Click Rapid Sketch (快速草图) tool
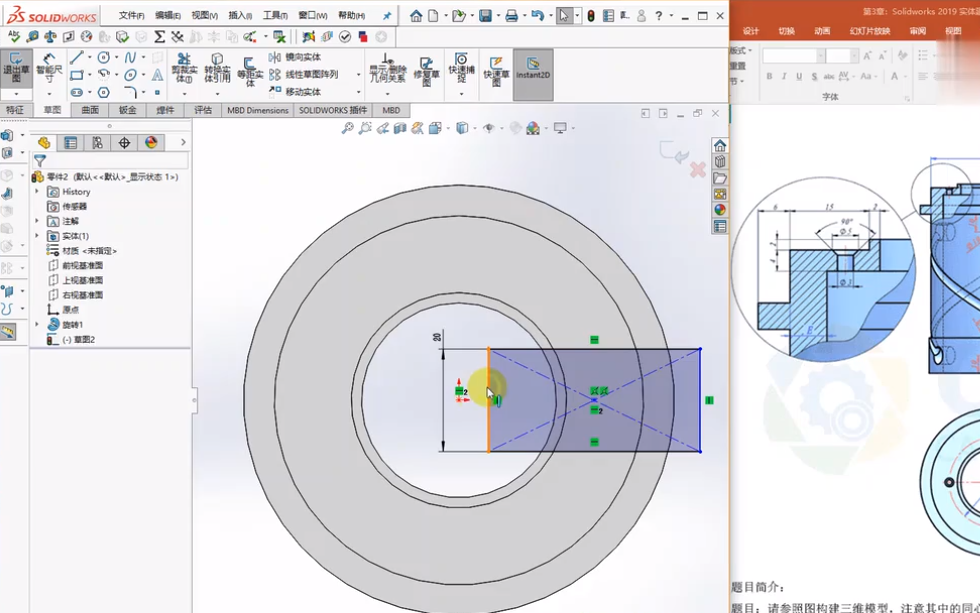Screen dimensions: 980x613 496,71
